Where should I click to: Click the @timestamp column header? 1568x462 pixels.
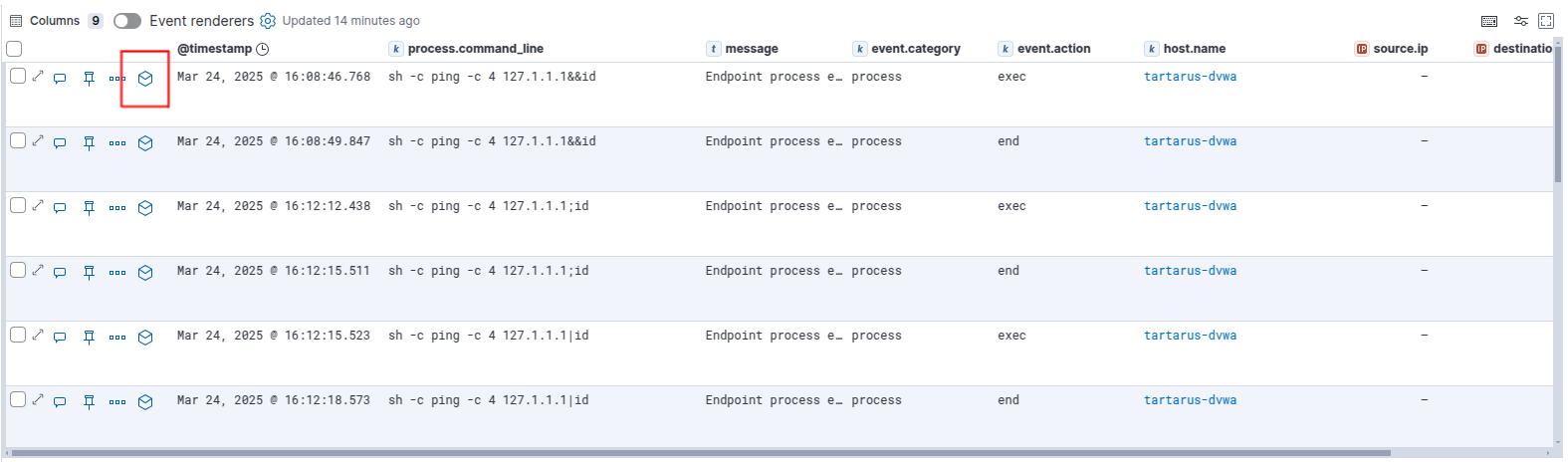[214, 49]
